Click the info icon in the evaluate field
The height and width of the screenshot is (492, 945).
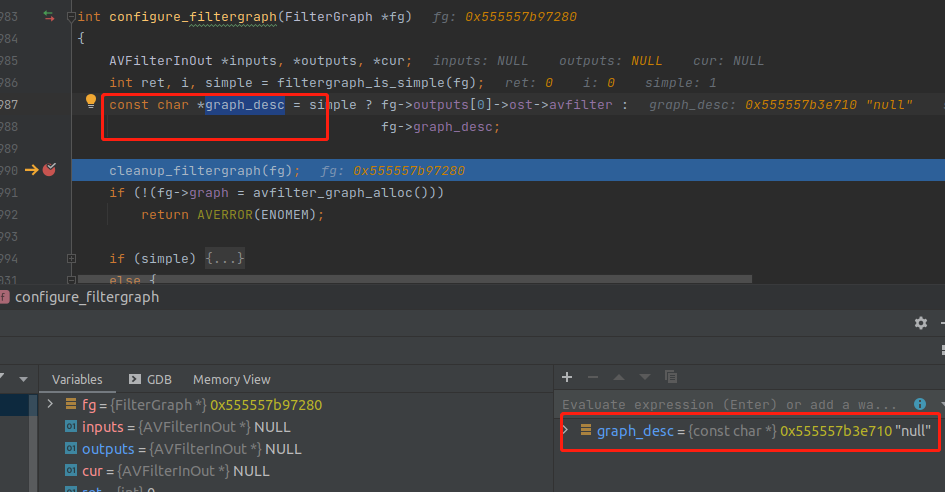pos(918,404)
